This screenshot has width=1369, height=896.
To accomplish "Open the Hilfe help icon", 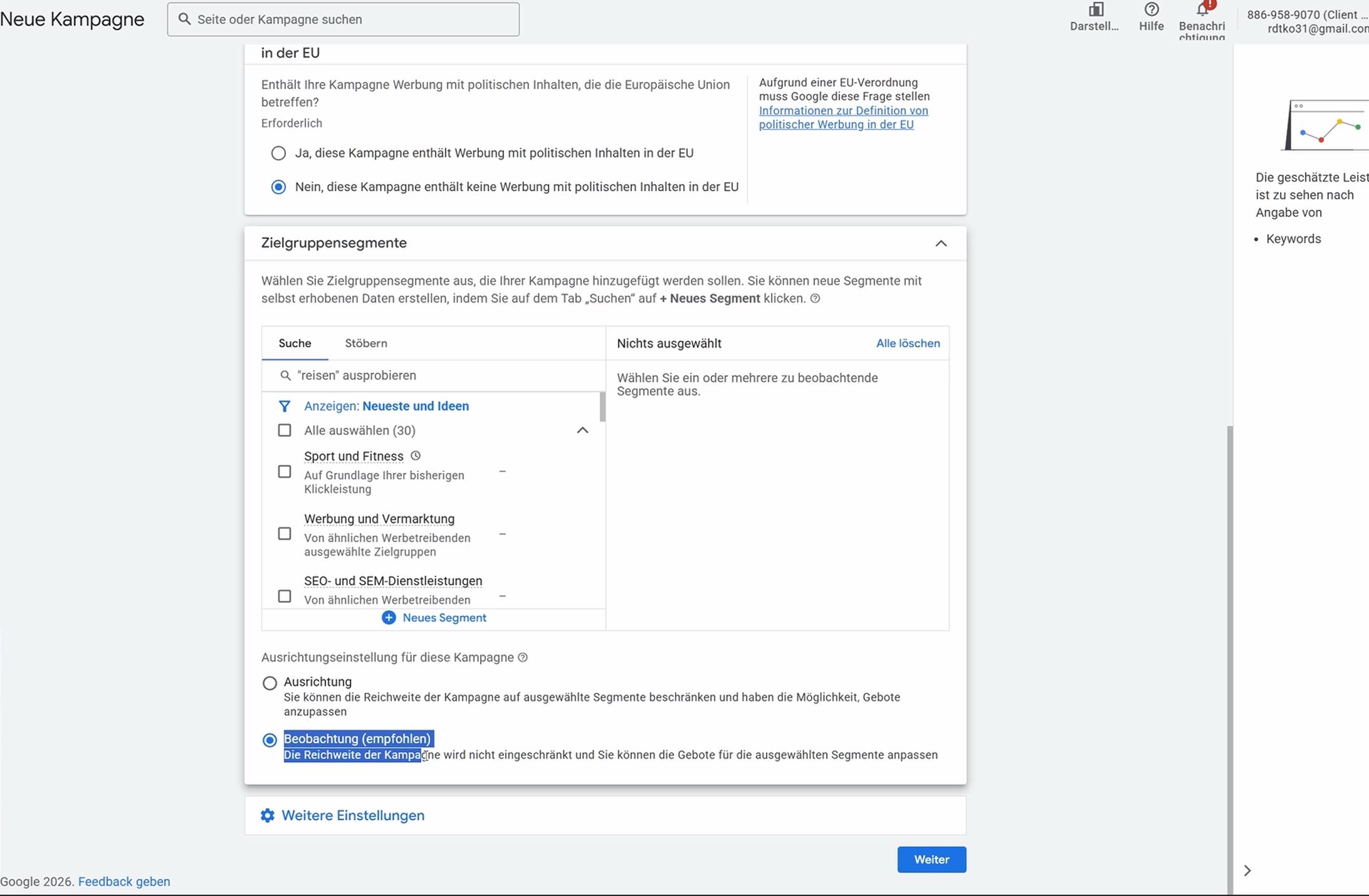I will (x=1151, y=9).
